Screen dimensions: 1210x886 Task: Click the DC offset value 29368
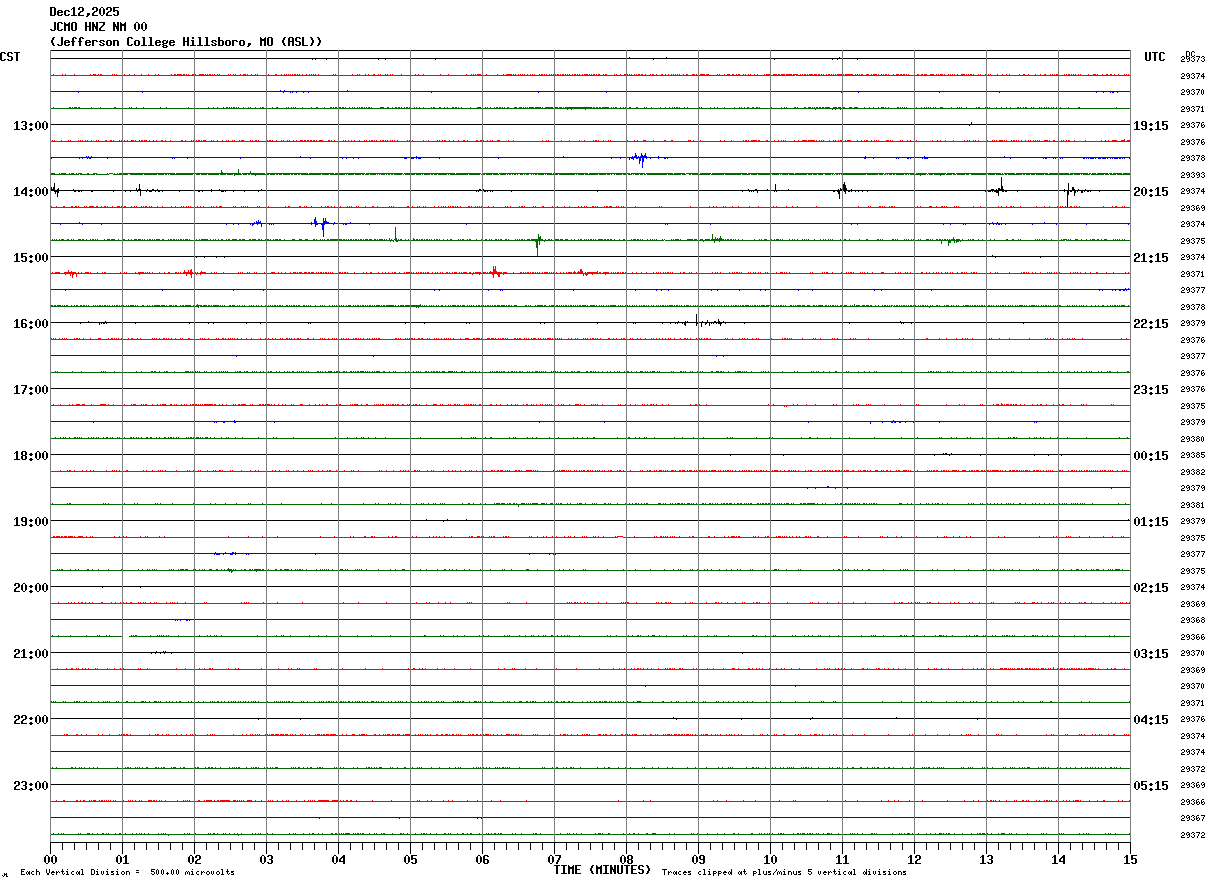pos(1192,620)
